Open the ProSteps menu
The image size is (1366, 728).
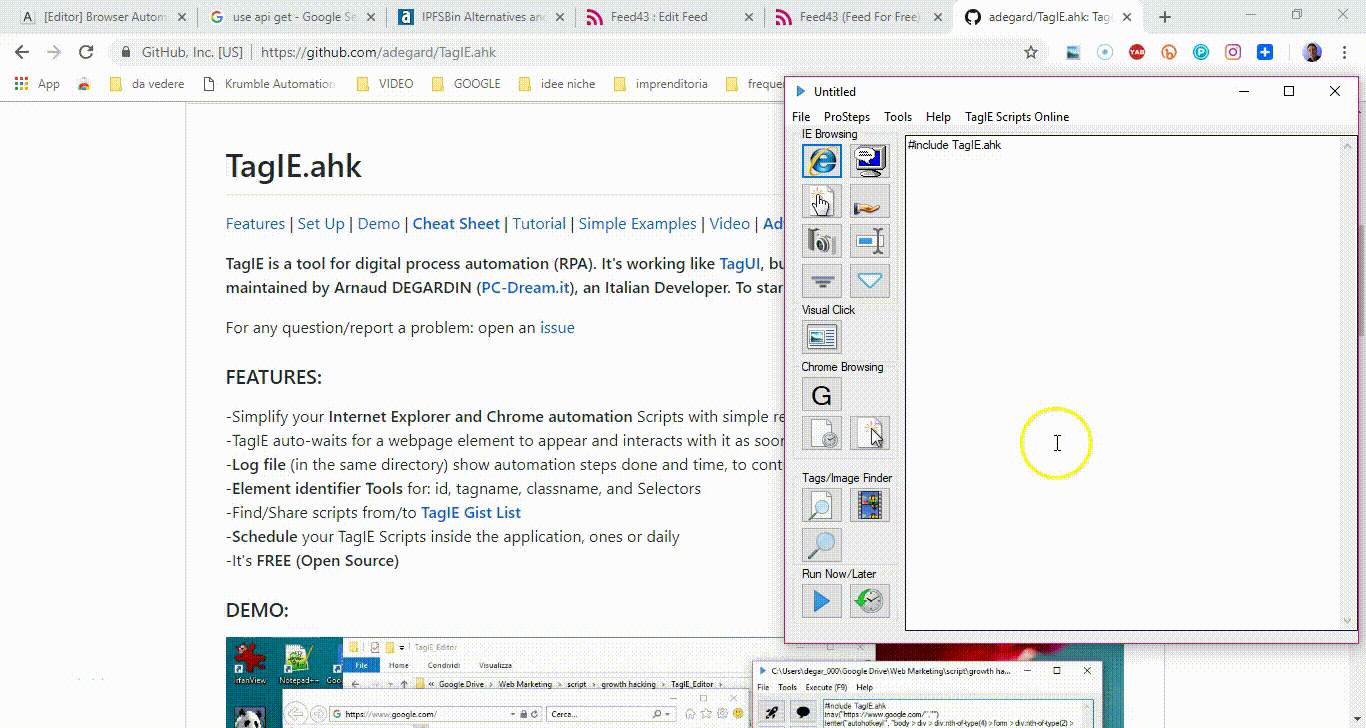point(847,117)
